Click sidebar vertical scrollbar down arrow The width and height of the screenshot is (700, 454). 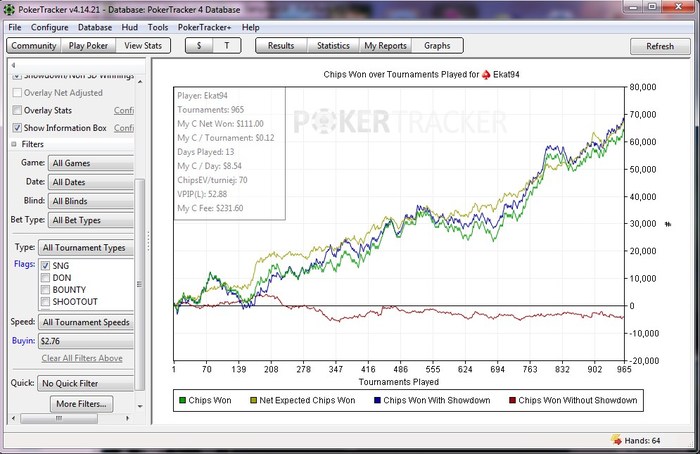click(x=140, y=406)
